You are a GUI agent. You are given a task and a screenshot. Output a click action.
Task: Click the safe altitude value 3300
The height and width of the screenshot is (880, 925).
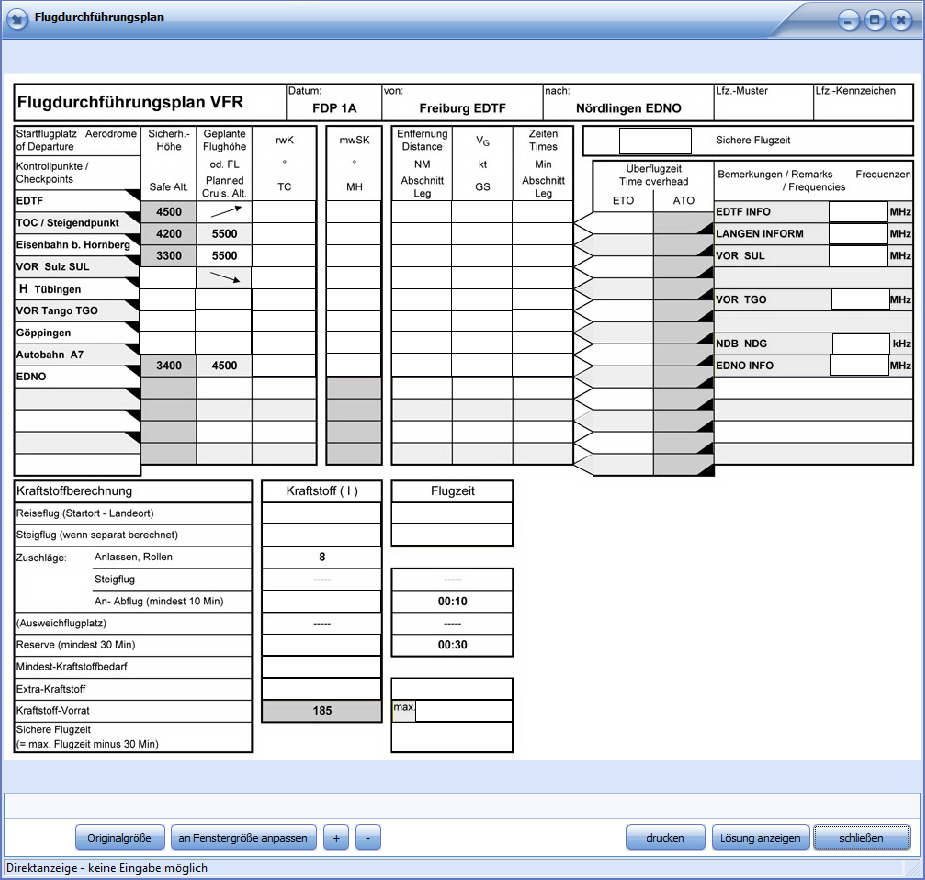pos(169,255)
